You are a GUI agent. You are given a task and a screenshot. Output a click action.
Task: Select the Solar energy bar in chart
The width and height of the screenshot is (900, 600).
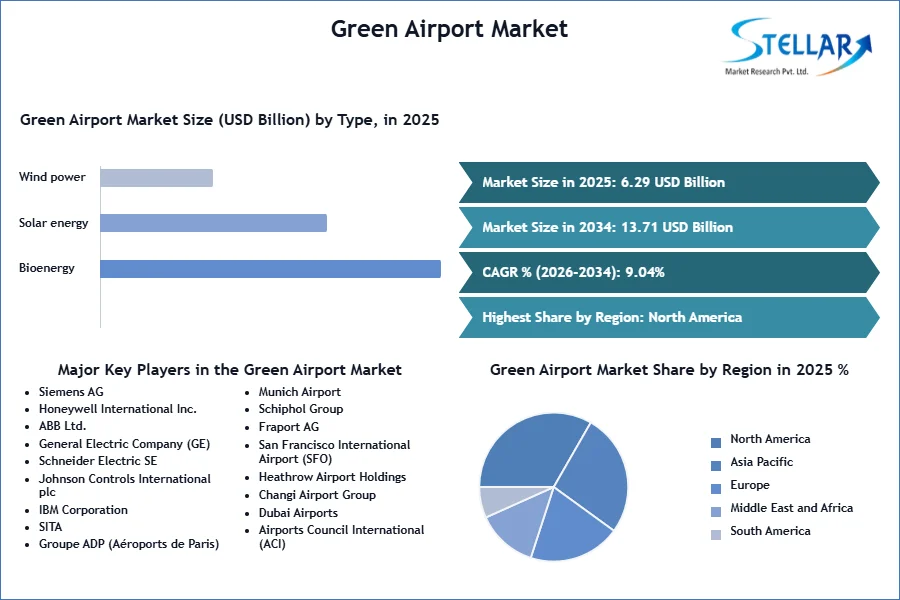214,223
